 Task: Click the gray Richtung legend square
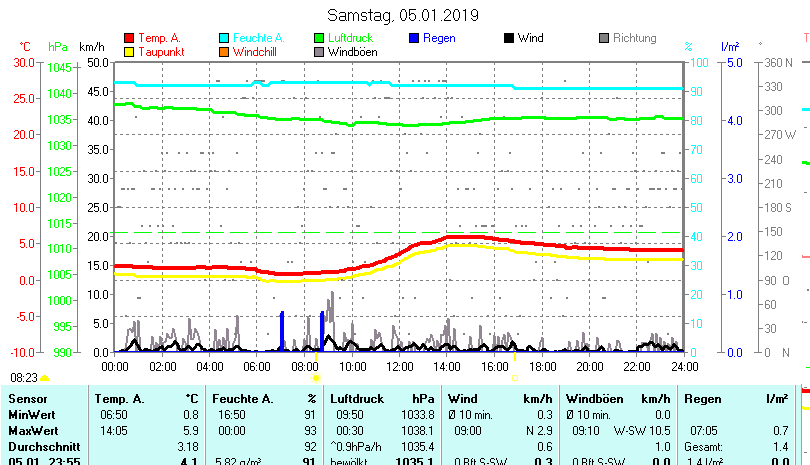604,38
